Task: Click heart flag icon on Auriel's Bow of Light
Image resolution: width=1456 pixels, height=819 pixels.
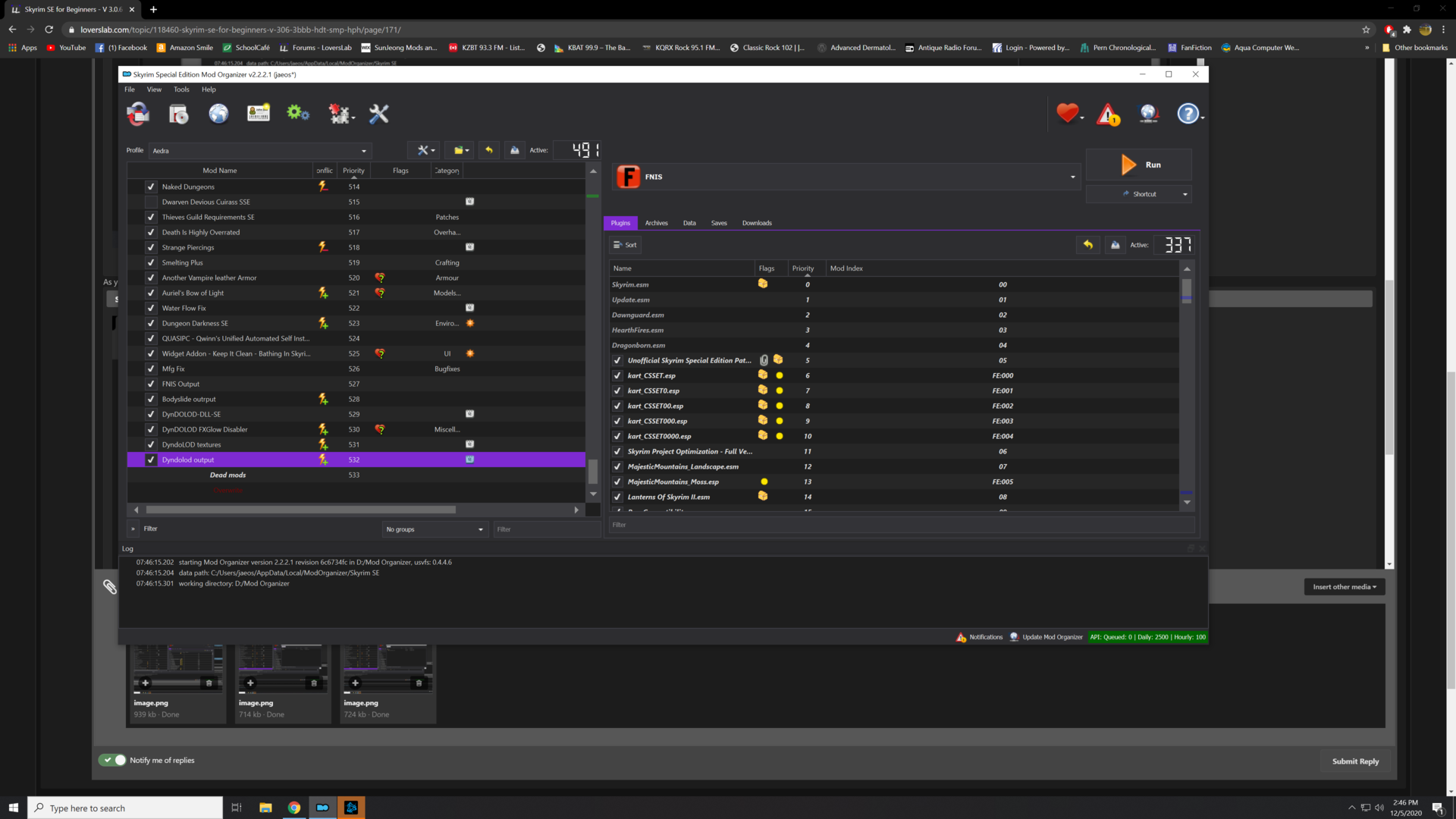Action: pos(380,293)
